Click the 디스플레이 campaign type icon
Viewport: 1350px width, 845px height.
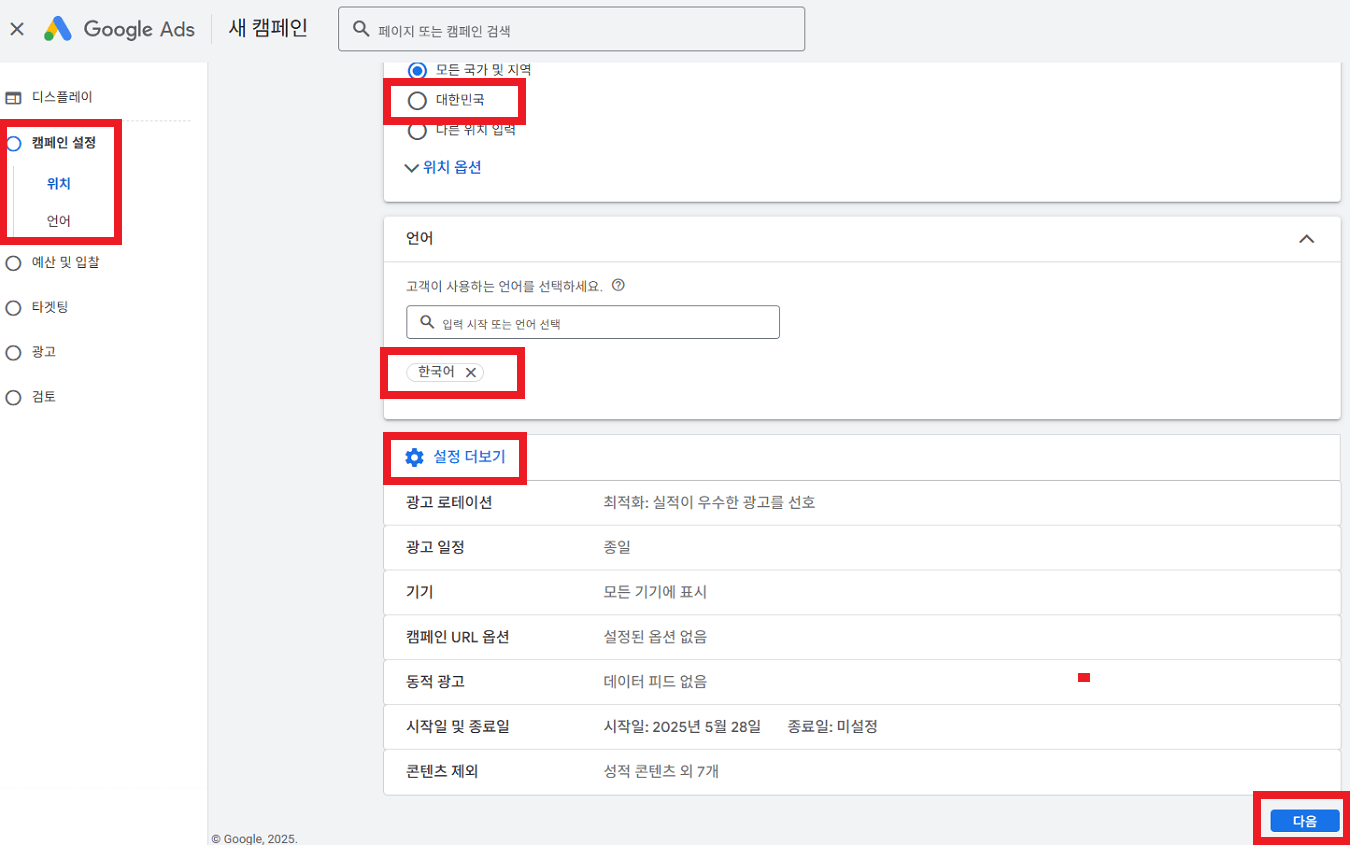click(x=14, y=98)
